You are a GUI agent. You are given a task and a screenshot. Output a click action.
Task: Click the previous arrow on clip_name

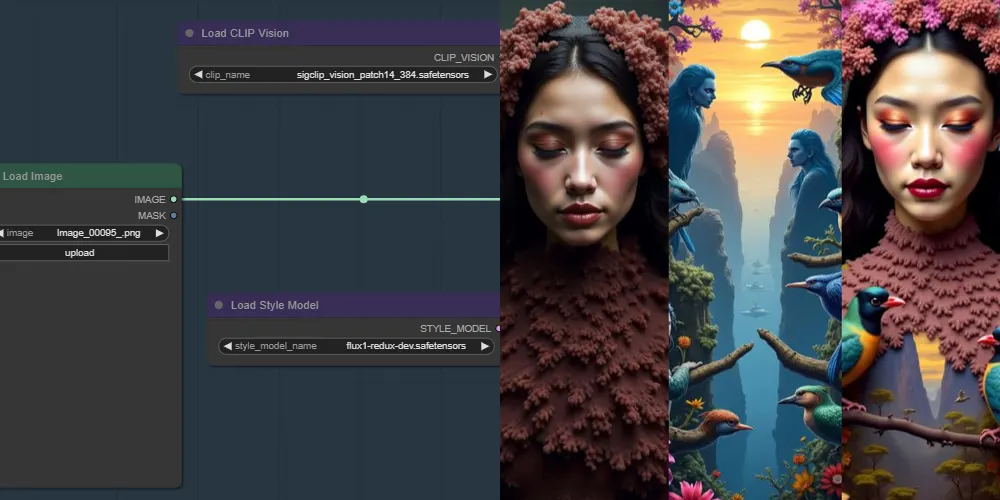(198, 75)
